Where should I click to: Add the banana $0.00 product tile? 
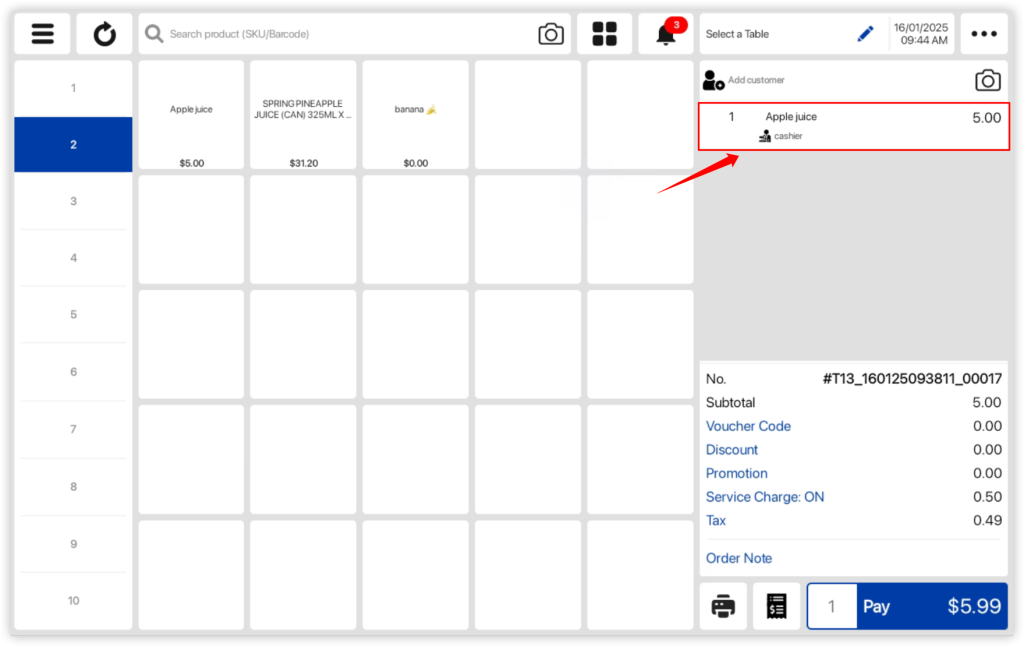click(415, 115)
